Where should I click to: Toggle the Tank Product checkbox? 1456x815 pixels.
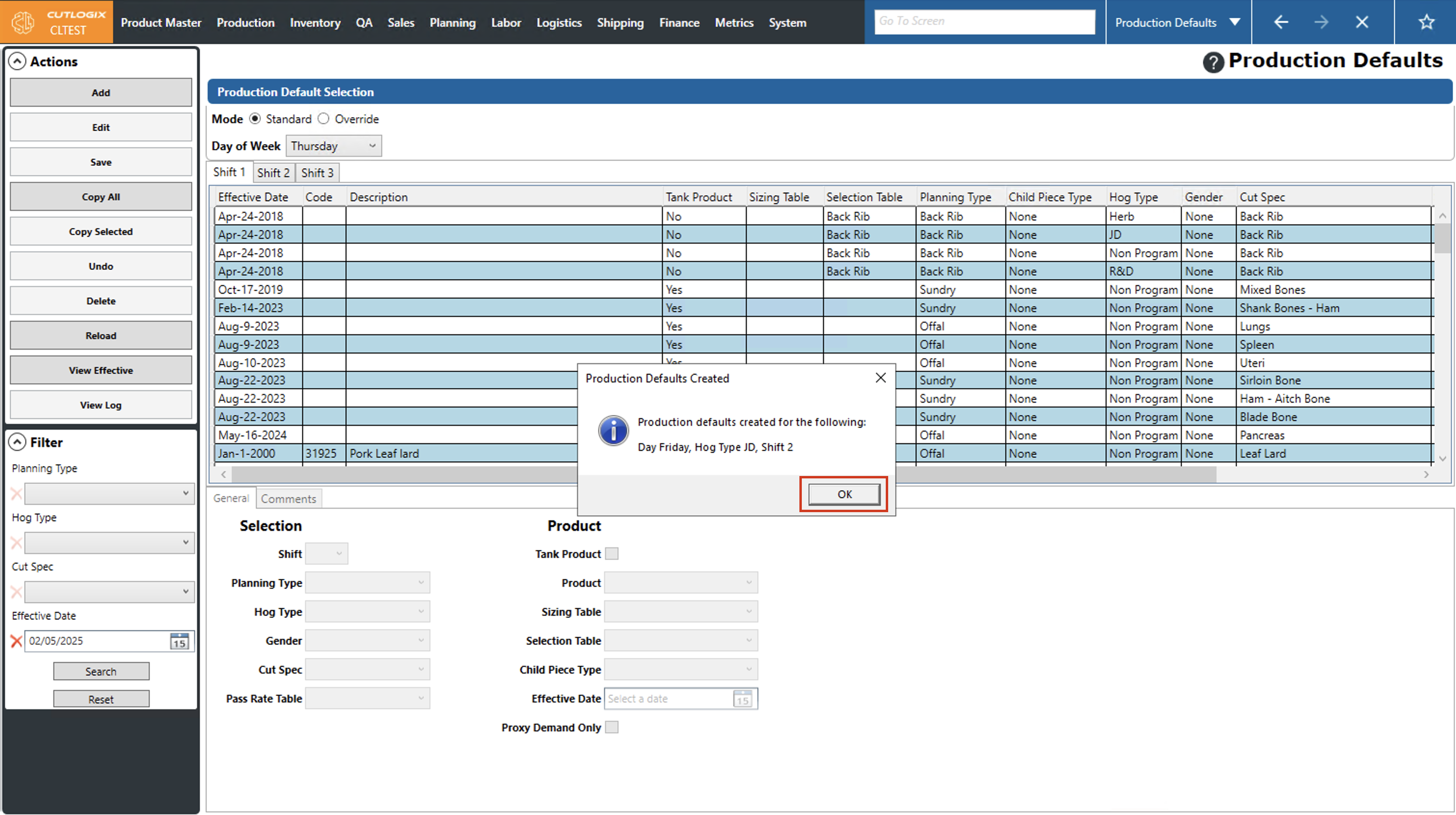coord(612,554)
